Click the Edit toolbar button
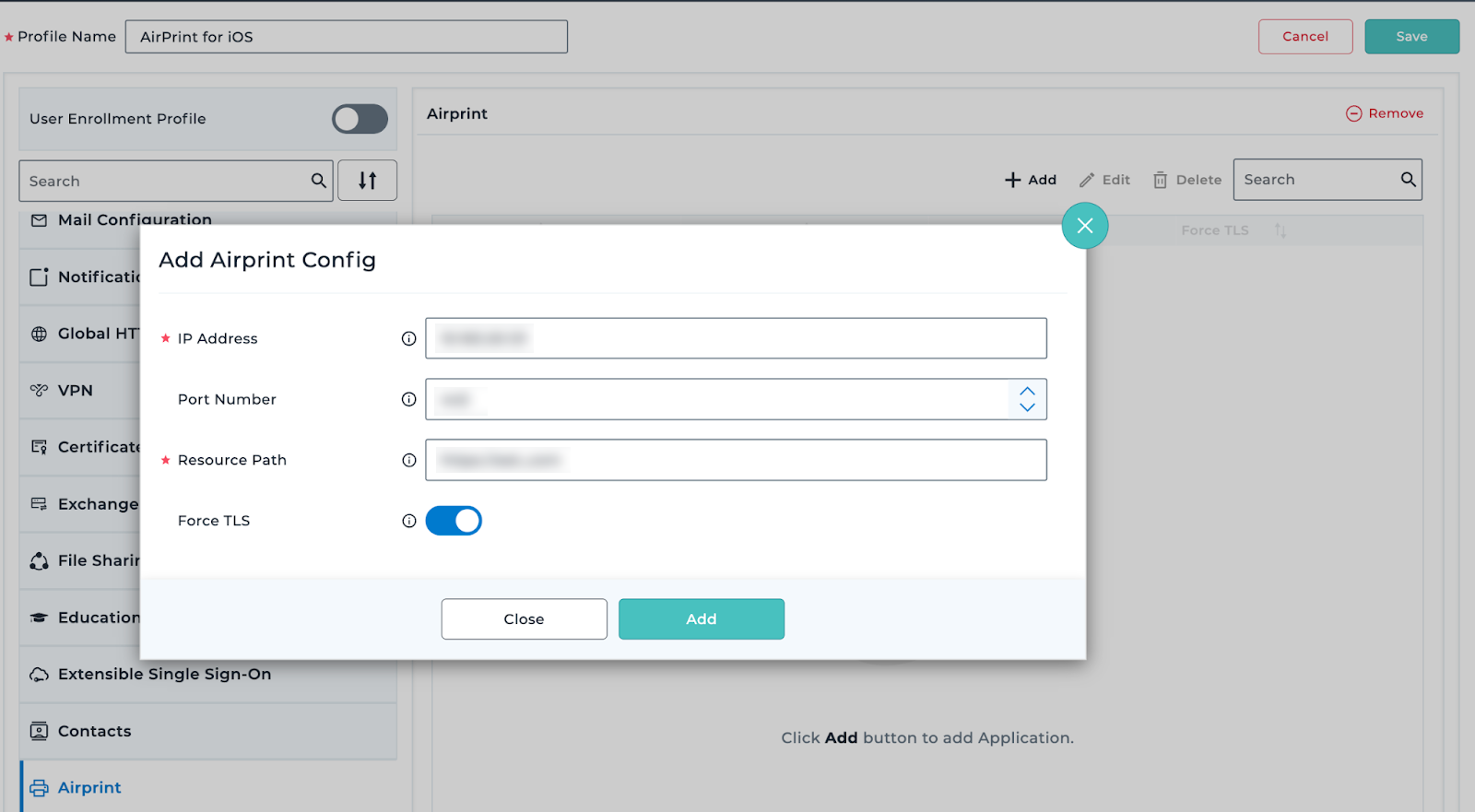Screen dimensions: 1475x812 pos(1104,180)
